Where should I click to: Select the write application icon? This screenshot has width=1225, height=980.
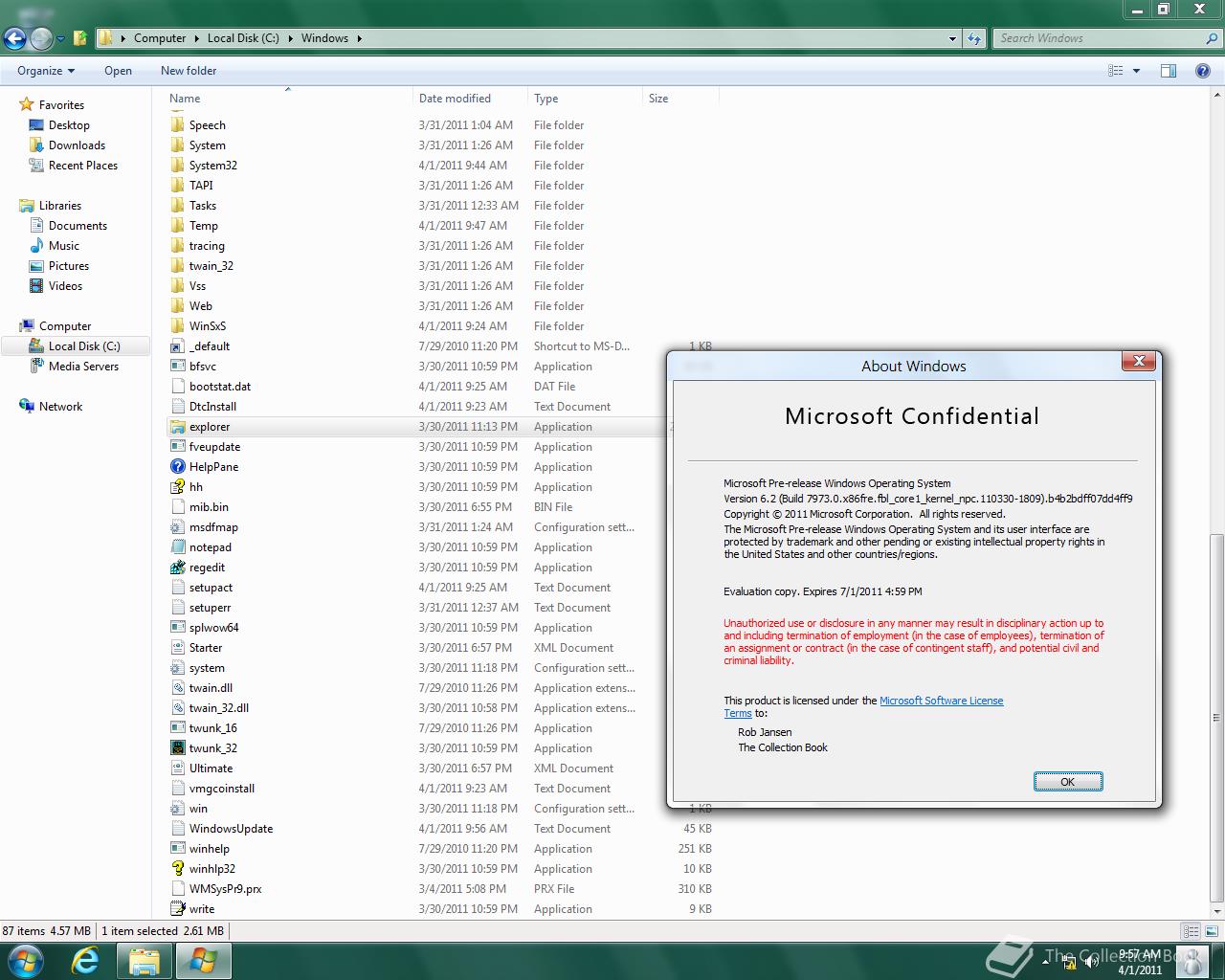177,909
